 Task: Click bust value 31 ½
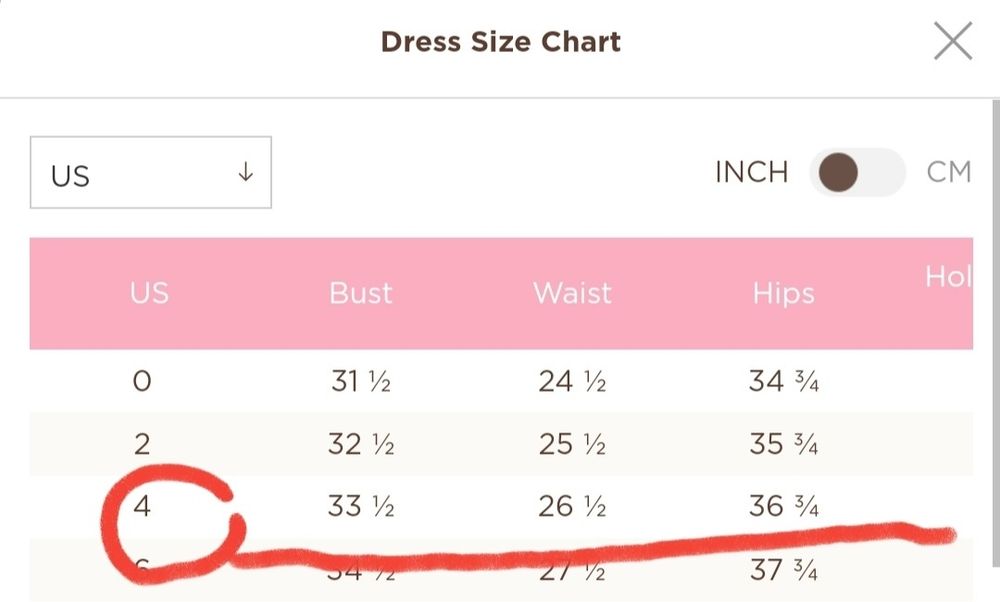pyautogui.click(x=361, y=381)
